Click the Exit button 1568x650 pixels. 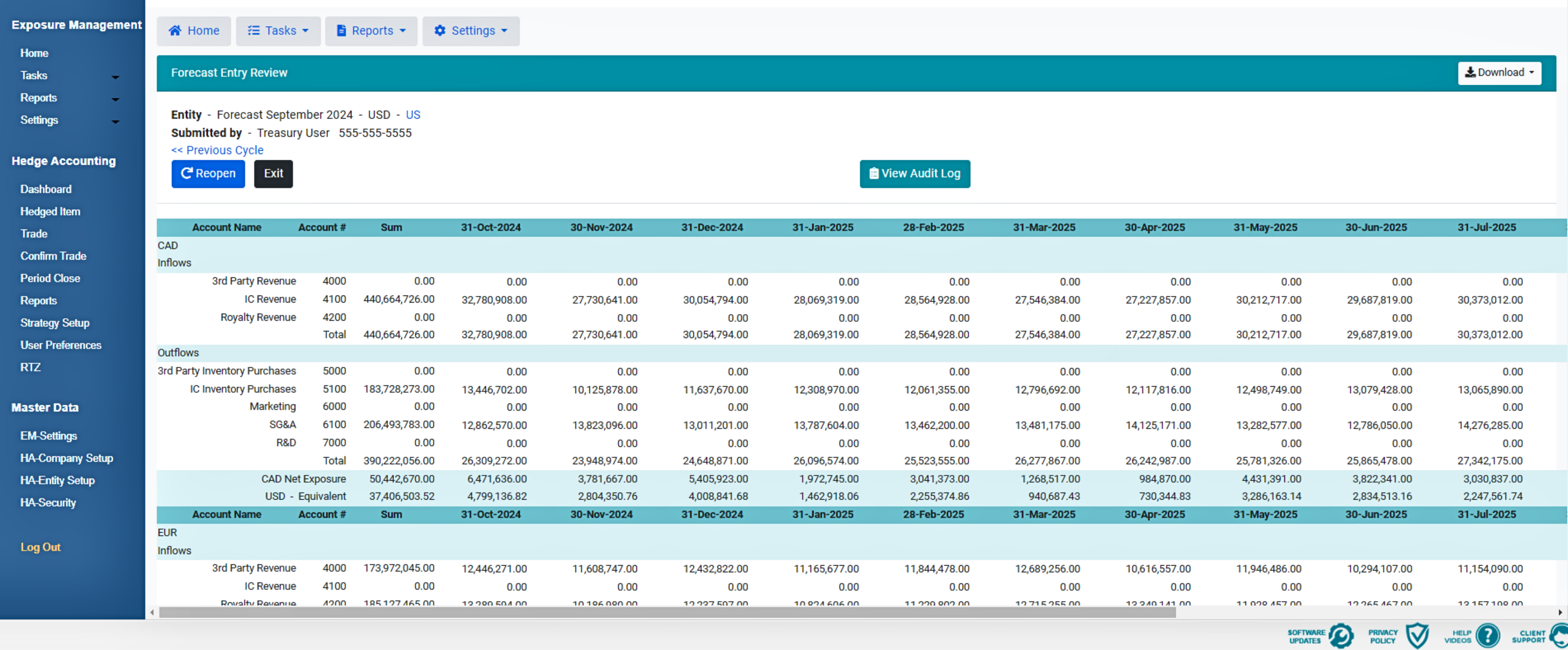pos(273,173)
